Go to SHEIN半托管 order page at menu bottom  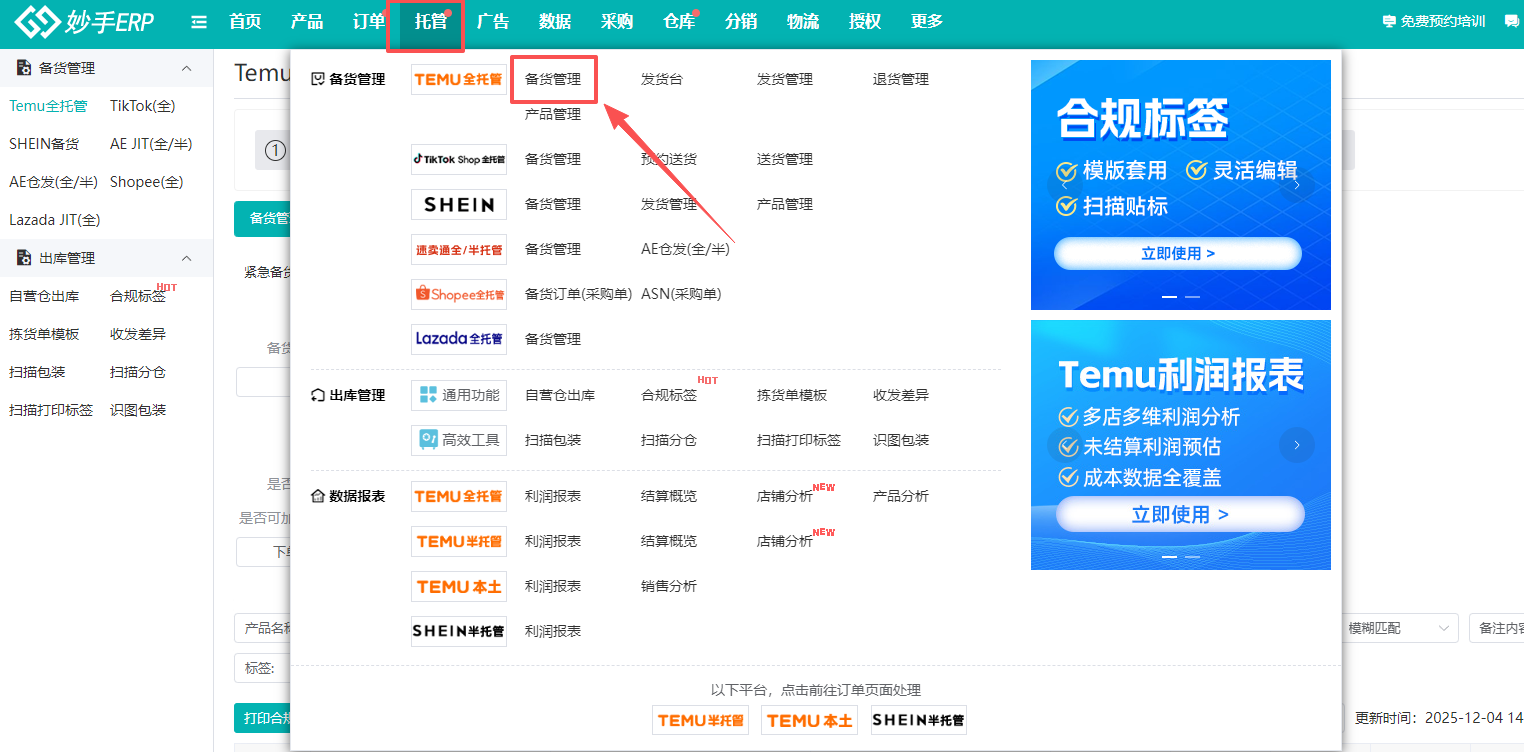tap(919, 720)
